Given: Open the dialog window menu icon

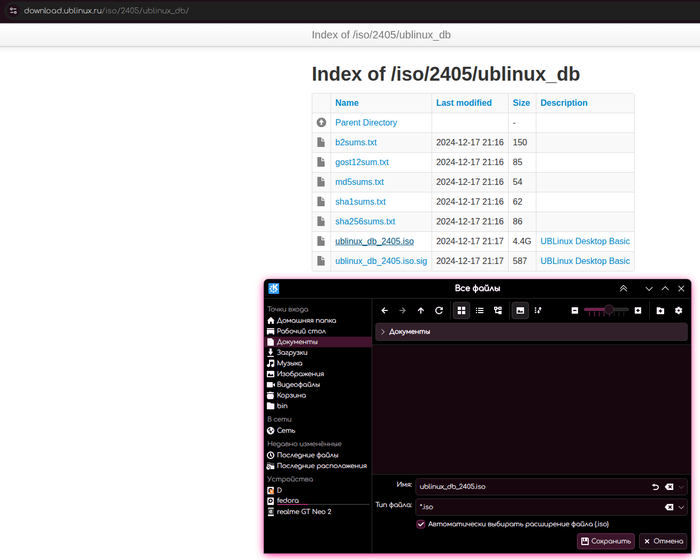Looking at the screenshot, I should [274, 288].
